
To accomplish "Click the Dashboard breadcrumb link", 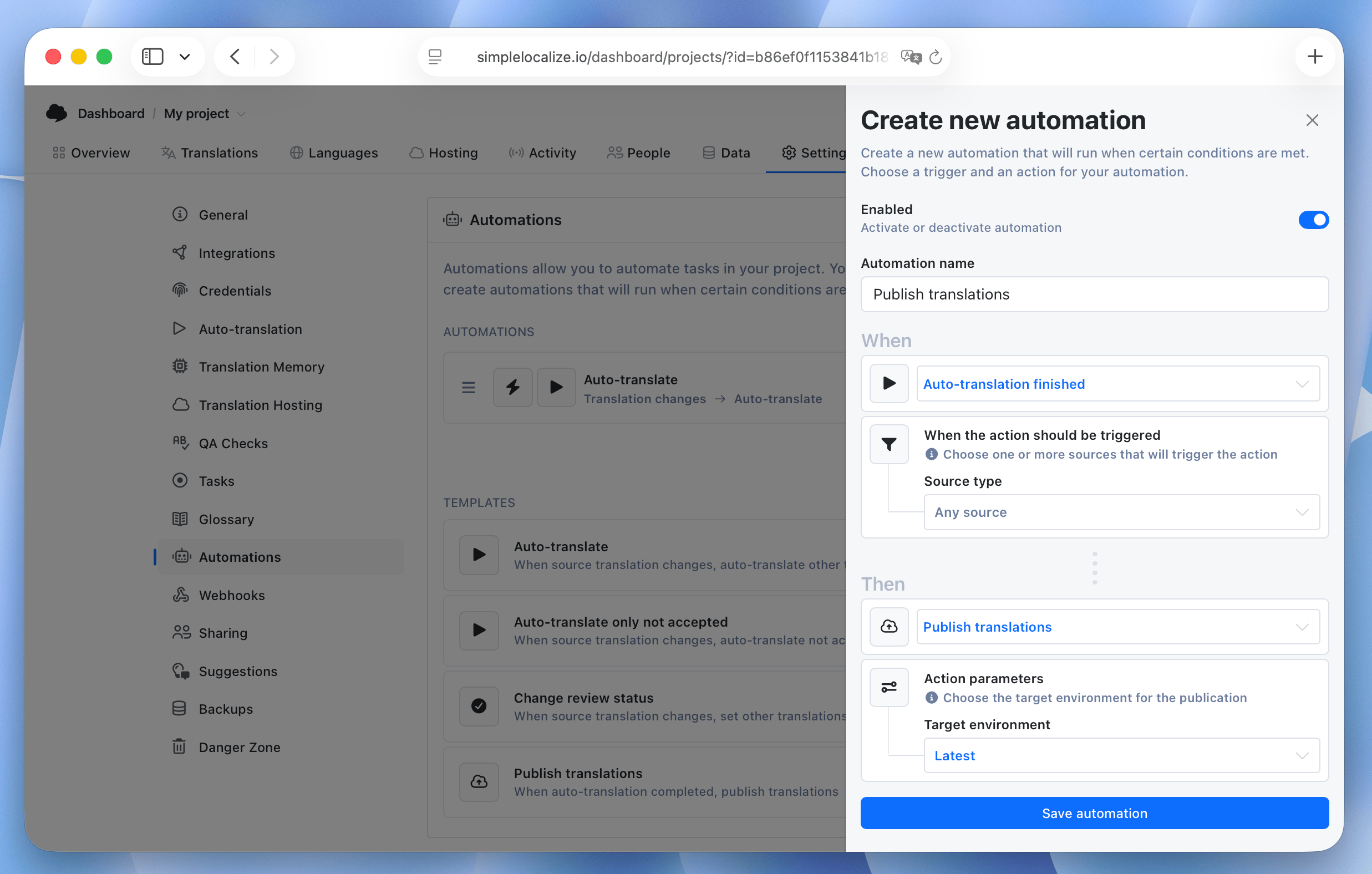I will pyautogui.click(x=111, y=113).
